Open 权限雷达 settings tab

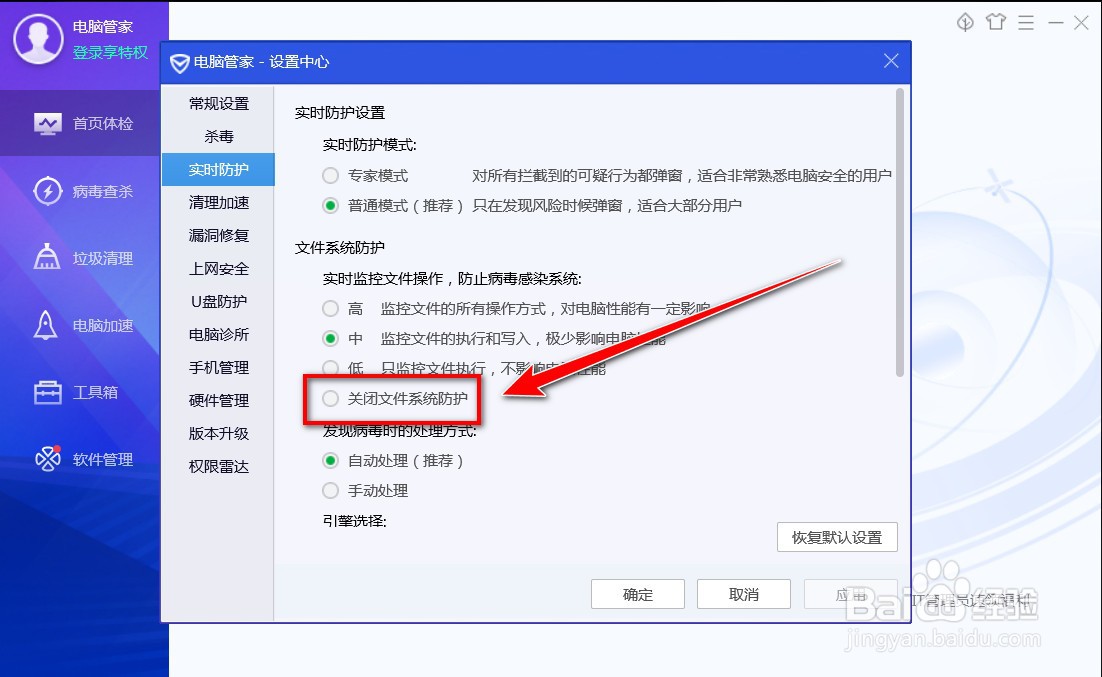(219, 467)
